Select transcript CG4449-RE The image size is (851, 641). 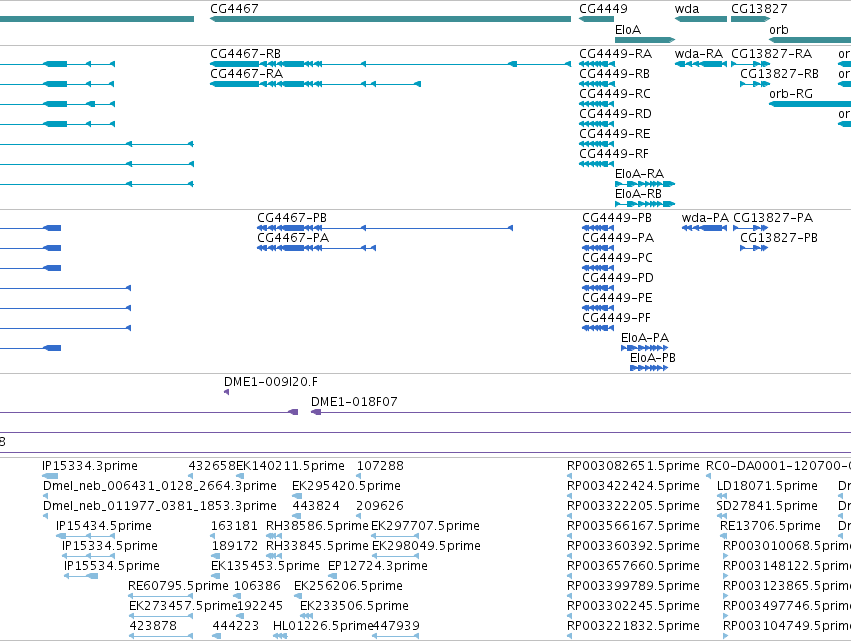596,144
